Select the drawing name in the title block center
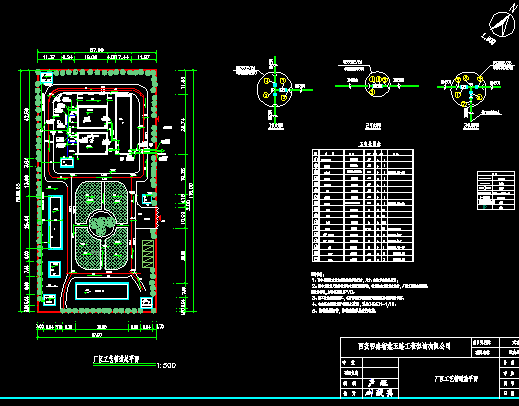Image resolution: width=519 pixels, height=406 pixels. tap(456, 379)
